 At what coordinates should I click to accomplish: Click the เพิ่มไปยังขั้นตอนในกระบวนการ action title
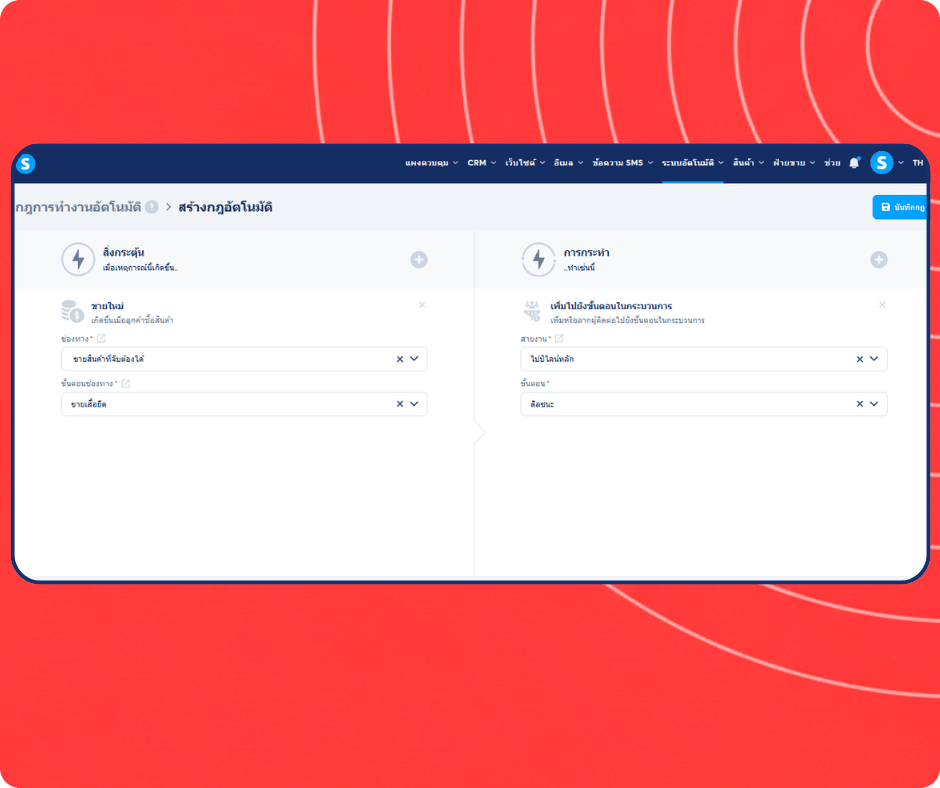pos(611,306)
